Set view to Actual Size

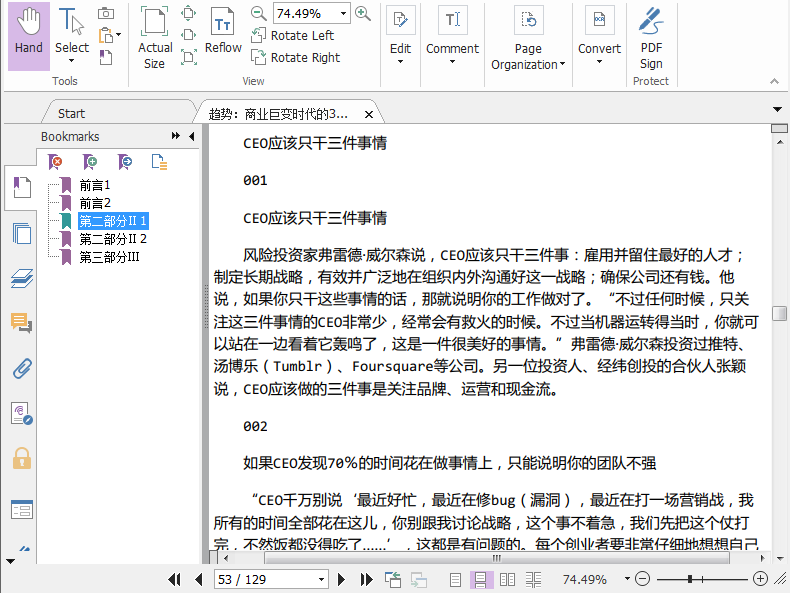pos(155,38)
